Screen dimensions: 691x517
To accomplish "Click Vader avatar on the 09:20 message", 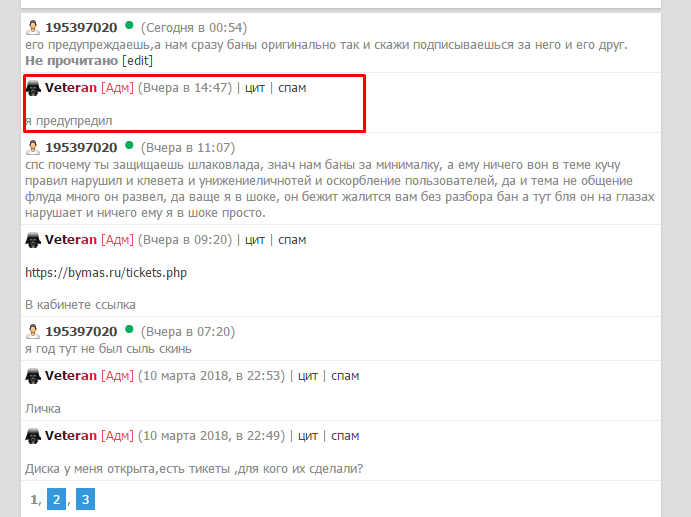I will 33,240.
